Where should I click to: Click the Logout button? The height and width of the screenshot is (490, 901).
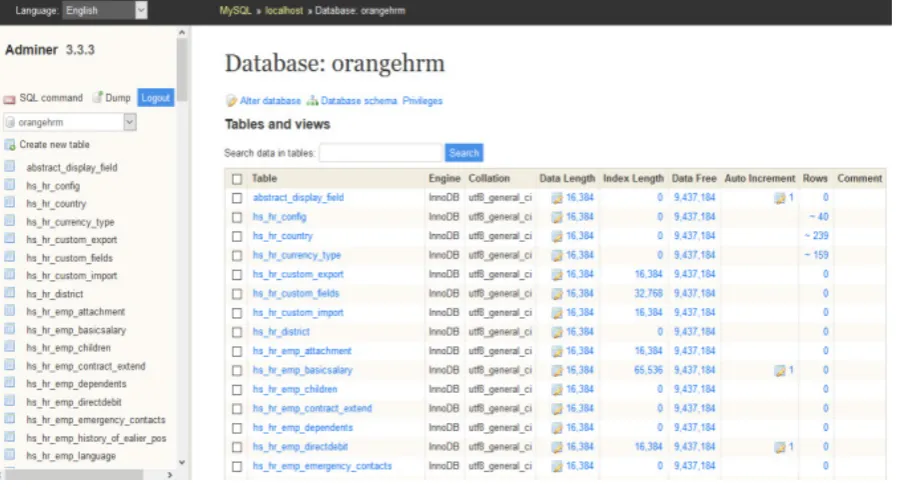pos(156,98)
